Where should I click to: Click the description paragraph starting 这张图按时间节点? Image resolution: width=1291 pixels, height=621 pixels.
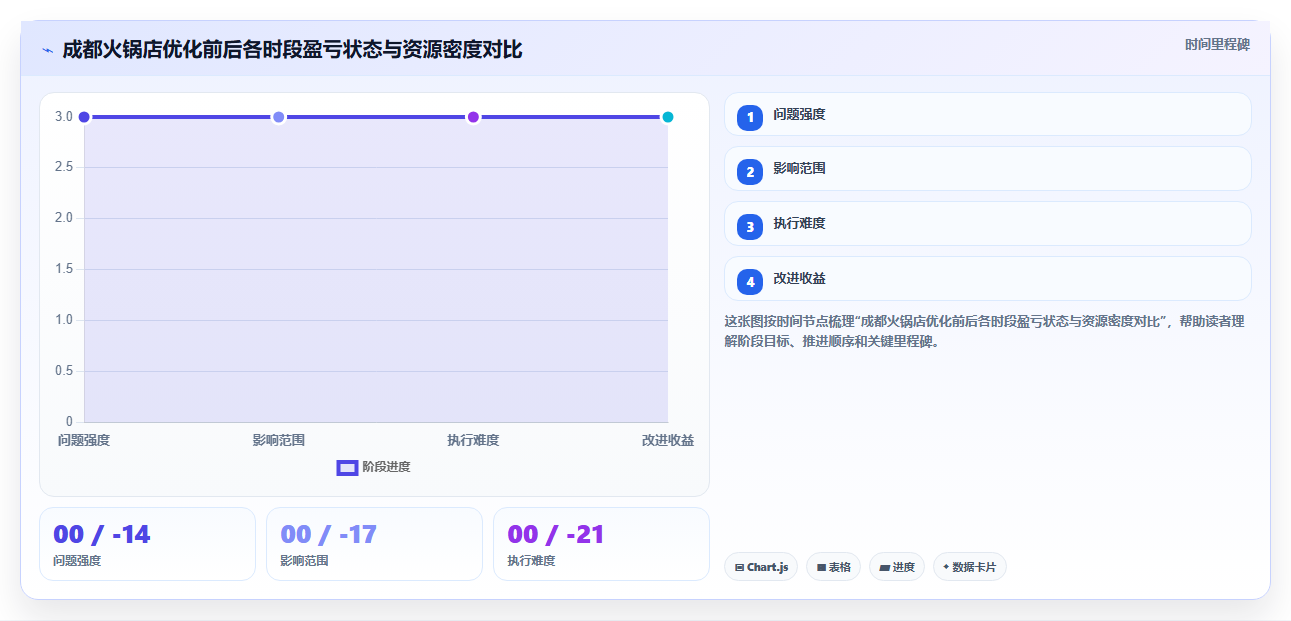[984, 331]
